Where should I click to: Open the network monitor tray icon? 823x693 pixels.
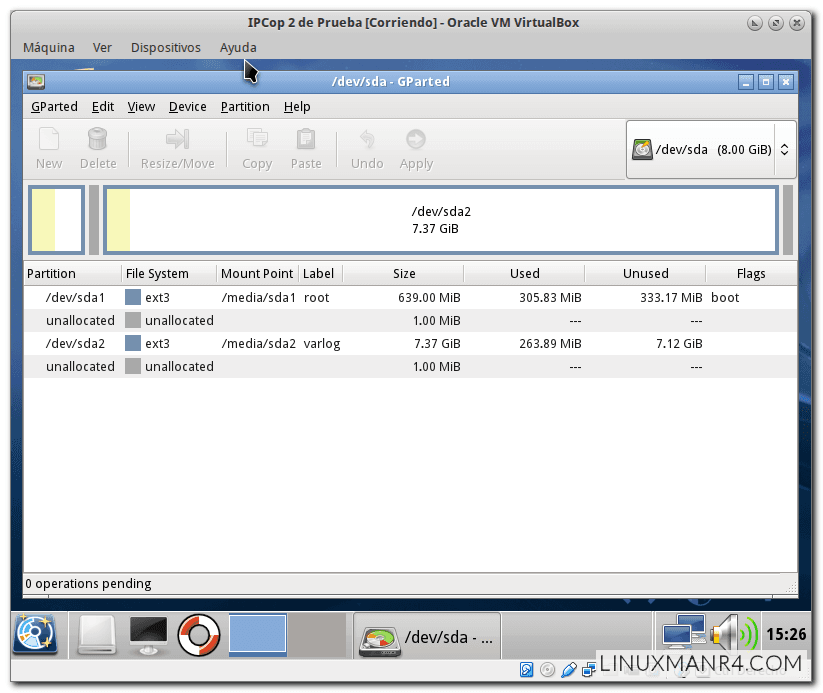684,632
